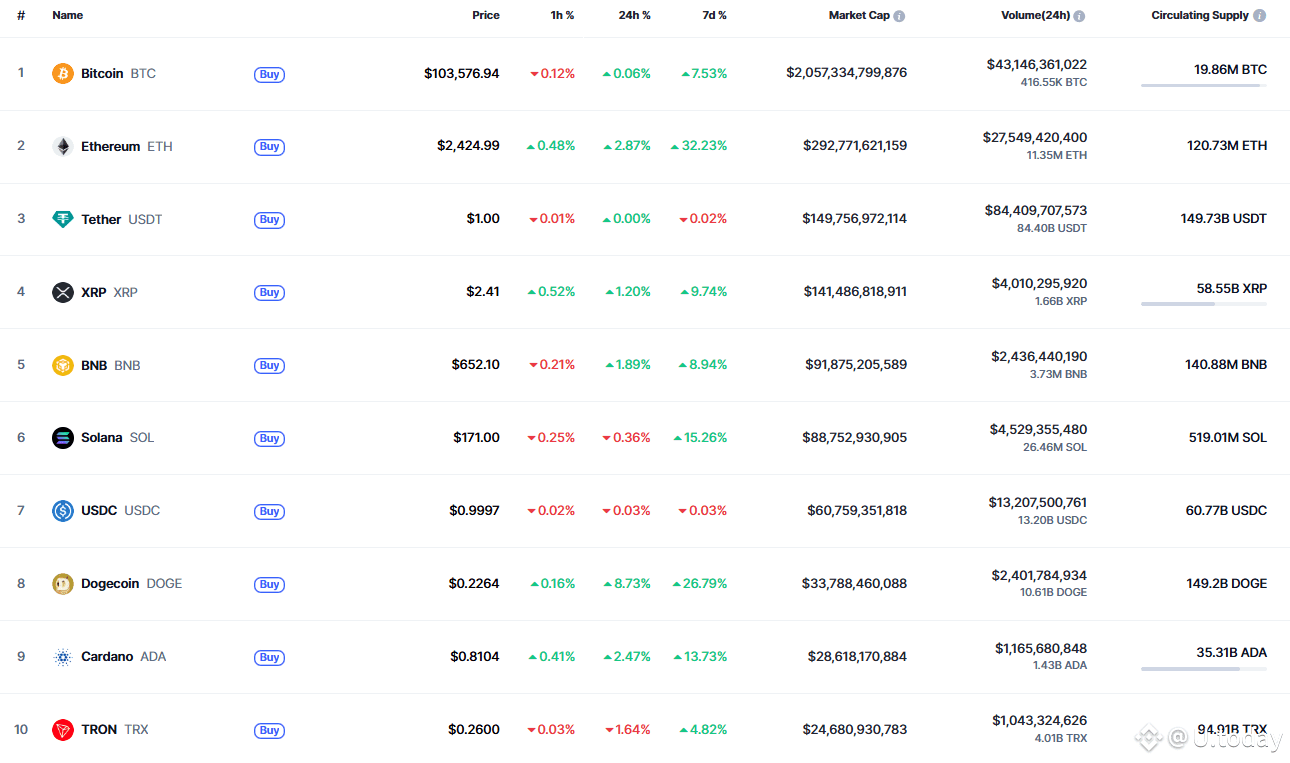Buy Ethereum using its Buy button

269,147
